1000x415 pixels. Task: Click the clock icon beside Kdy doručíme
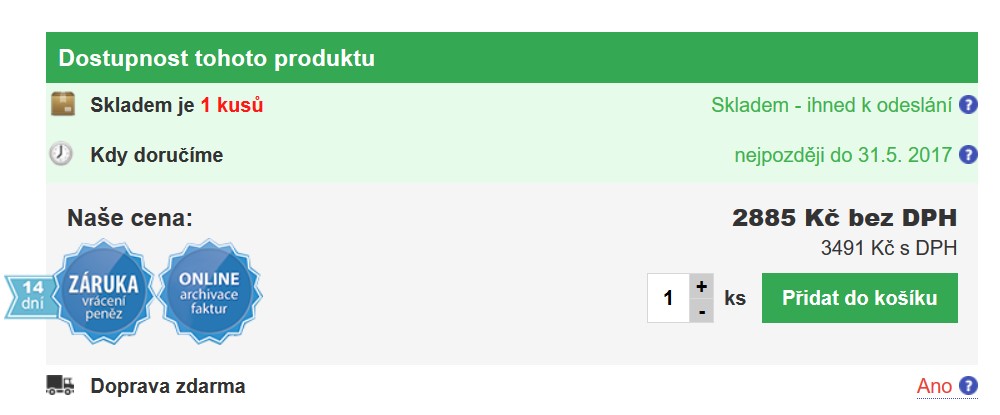click(x=61, y=154)
